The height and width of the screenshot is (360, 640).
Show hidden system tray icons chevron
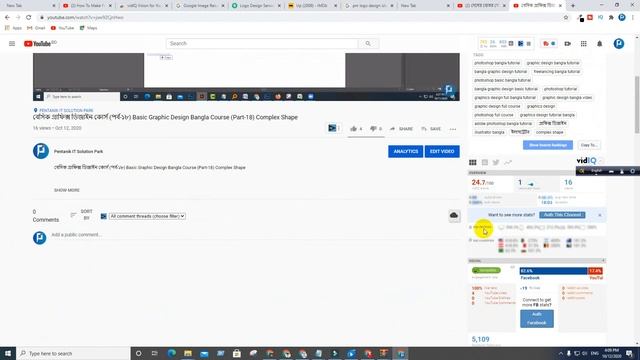pyautogui.click(x=560, y=353)
